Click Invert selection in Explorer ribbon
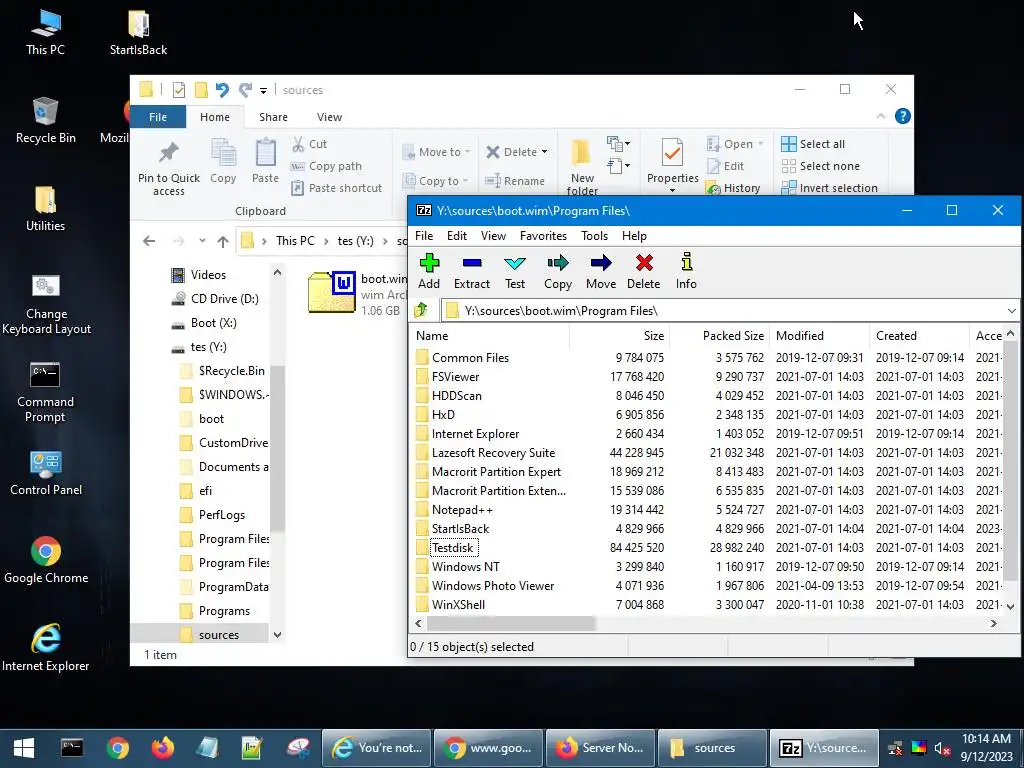 click(x=829, y=188)
